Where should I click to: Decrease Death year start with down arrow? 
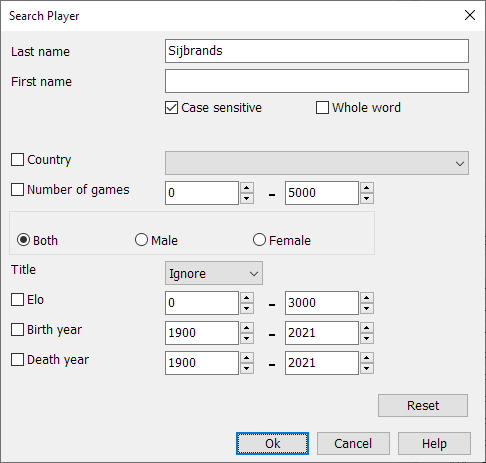(247, 368)
